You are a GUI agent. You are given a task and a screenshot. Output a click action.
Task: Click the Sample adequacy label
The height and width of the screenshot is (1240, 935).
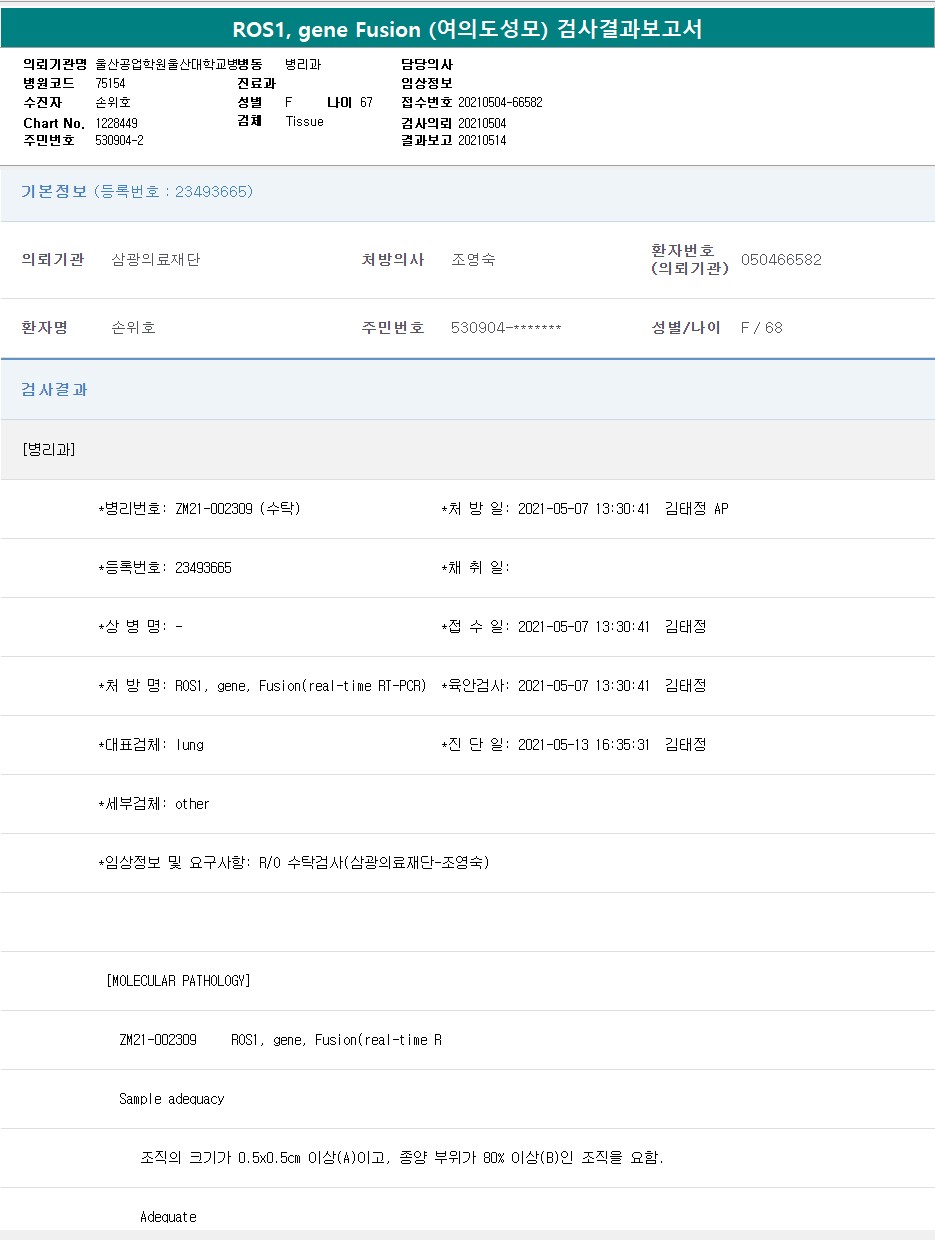point(171,1099)
